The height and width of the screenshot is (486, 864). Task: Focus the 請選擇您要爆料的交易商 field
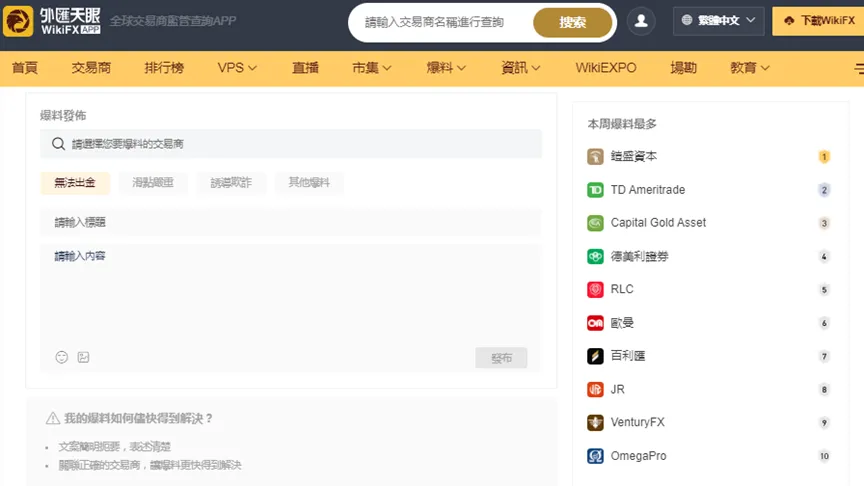(x=291, y=144)
